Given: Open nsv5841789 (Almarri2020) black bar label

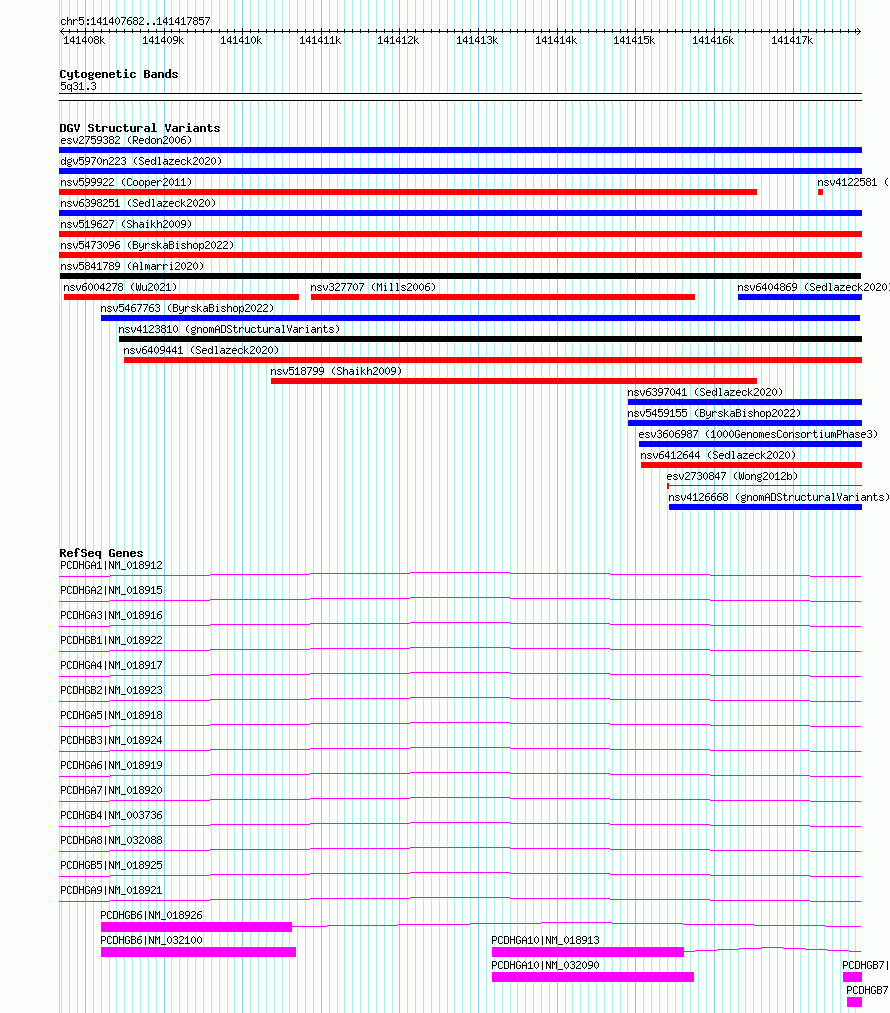Looking at the screenshot, I should [132, 266].
